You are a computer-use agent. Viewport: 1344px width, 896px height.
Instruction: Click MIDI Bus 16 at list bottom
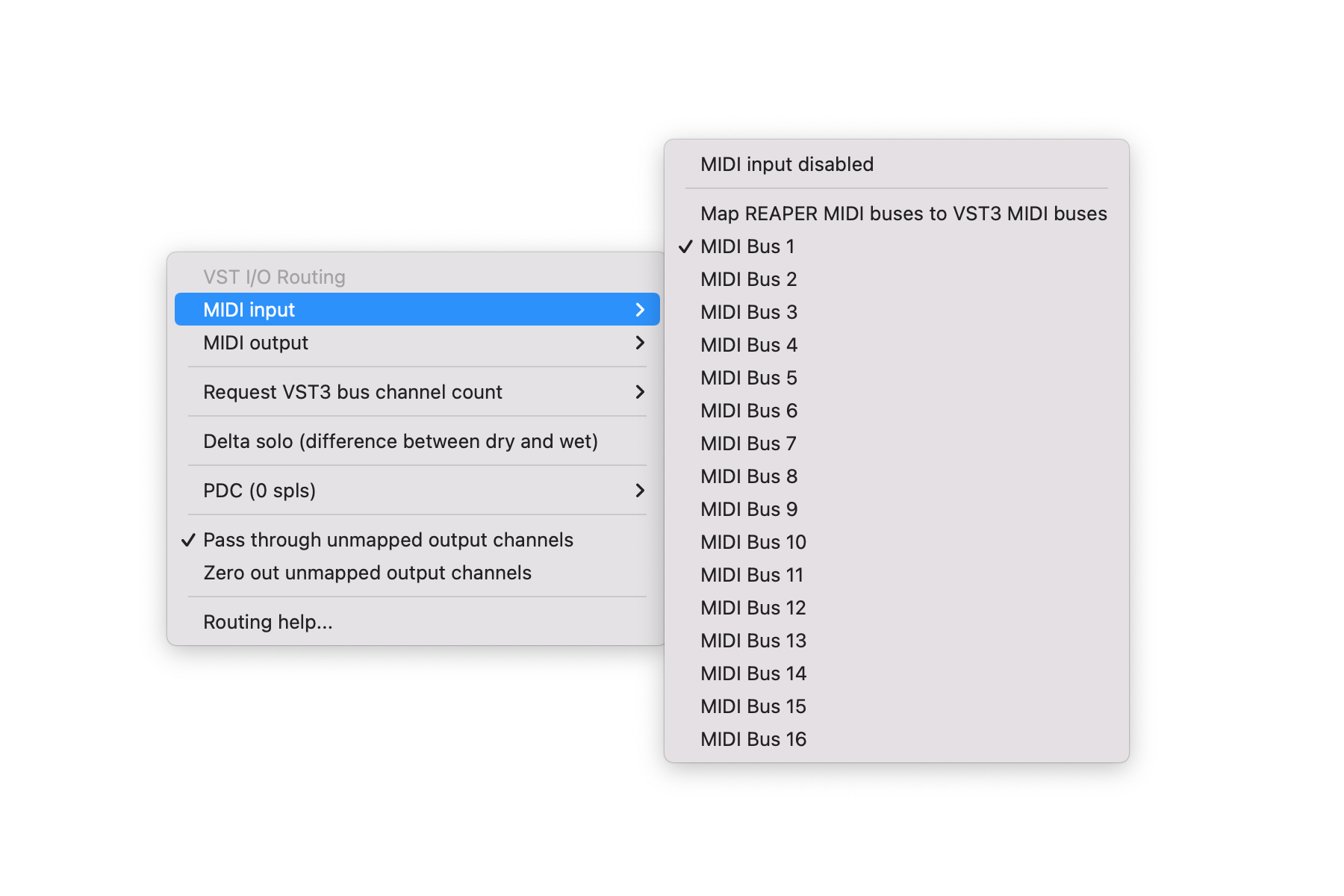(753, 739)
